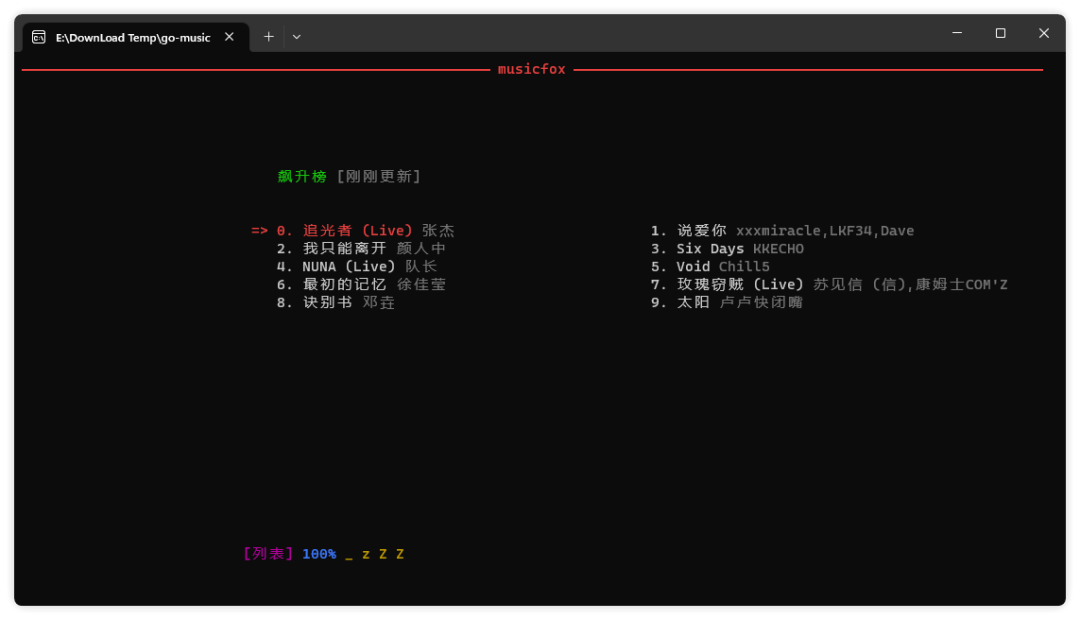Select song 0 追光者 (Live)
1080x620 pixels.
[344, 231]
